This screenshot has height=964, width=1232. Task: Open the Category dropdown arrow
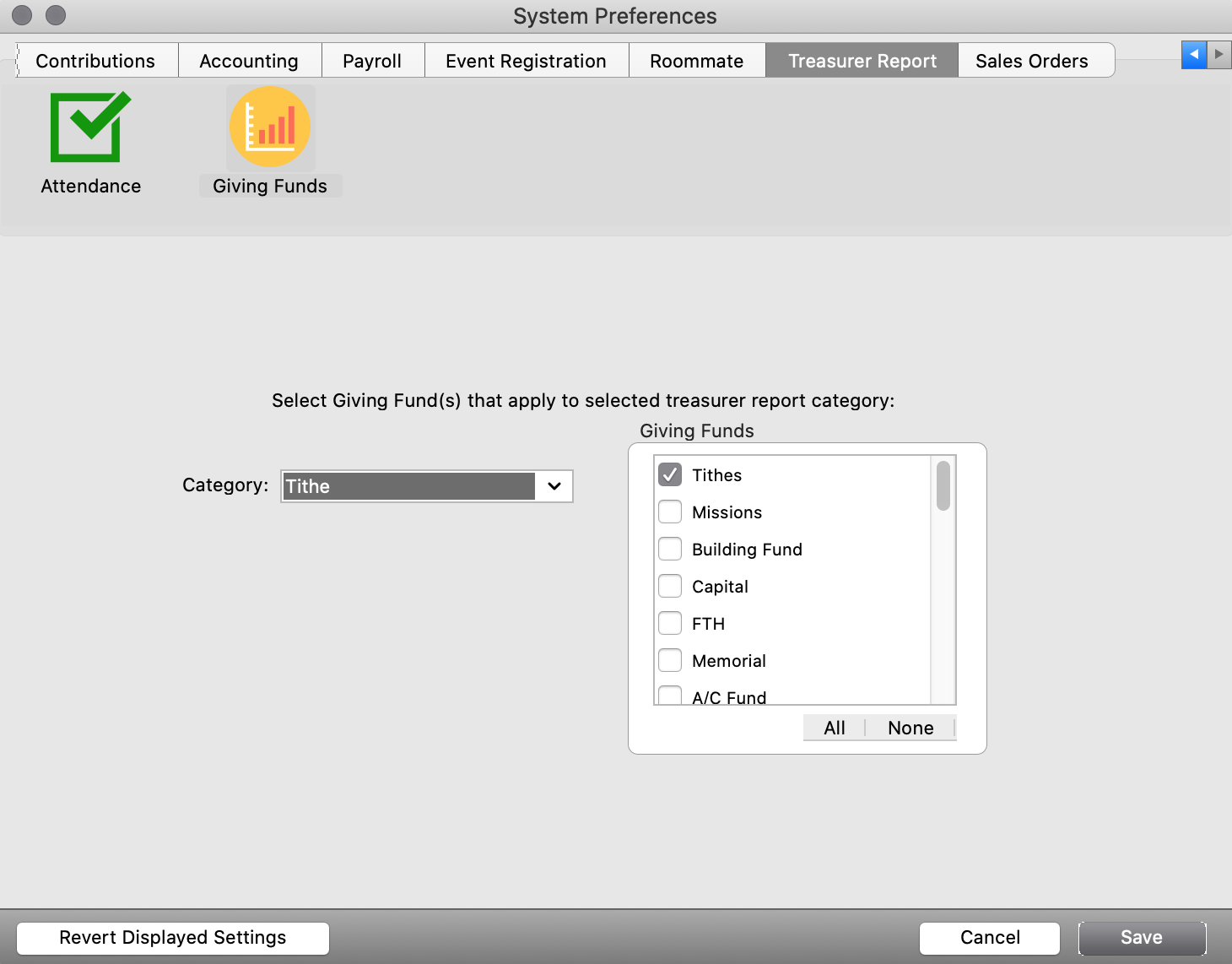point(554,486)
